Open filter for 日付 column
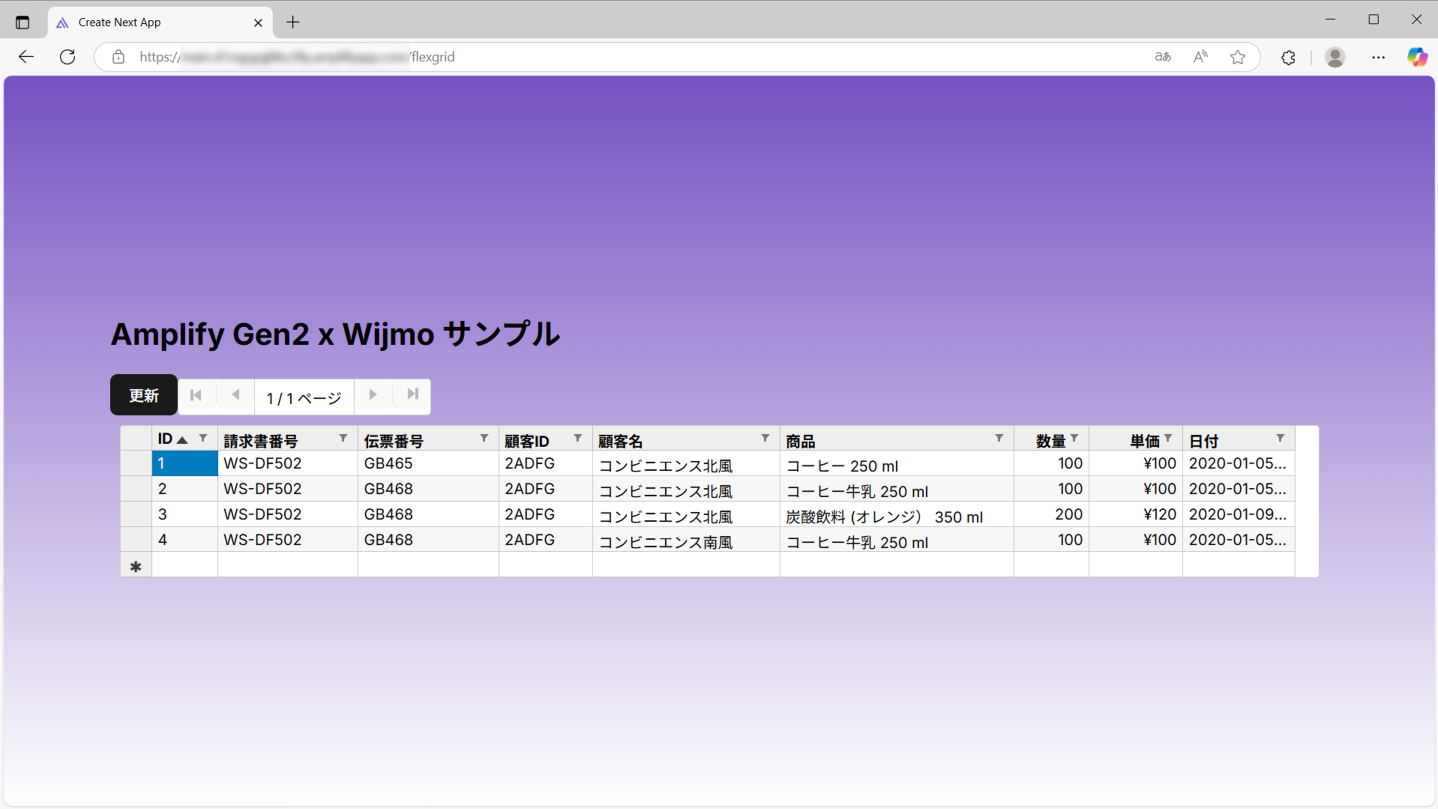The width and height of the screenshot is (1438, 809). point(1280,439)
